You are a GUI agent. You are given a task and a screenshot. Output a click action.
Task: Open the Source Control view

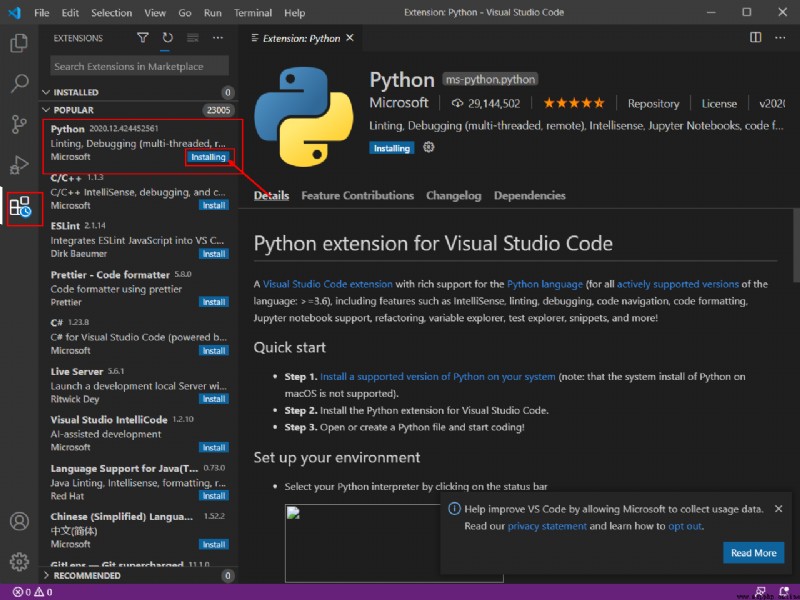pyautogui.click(x=19, y=124)
